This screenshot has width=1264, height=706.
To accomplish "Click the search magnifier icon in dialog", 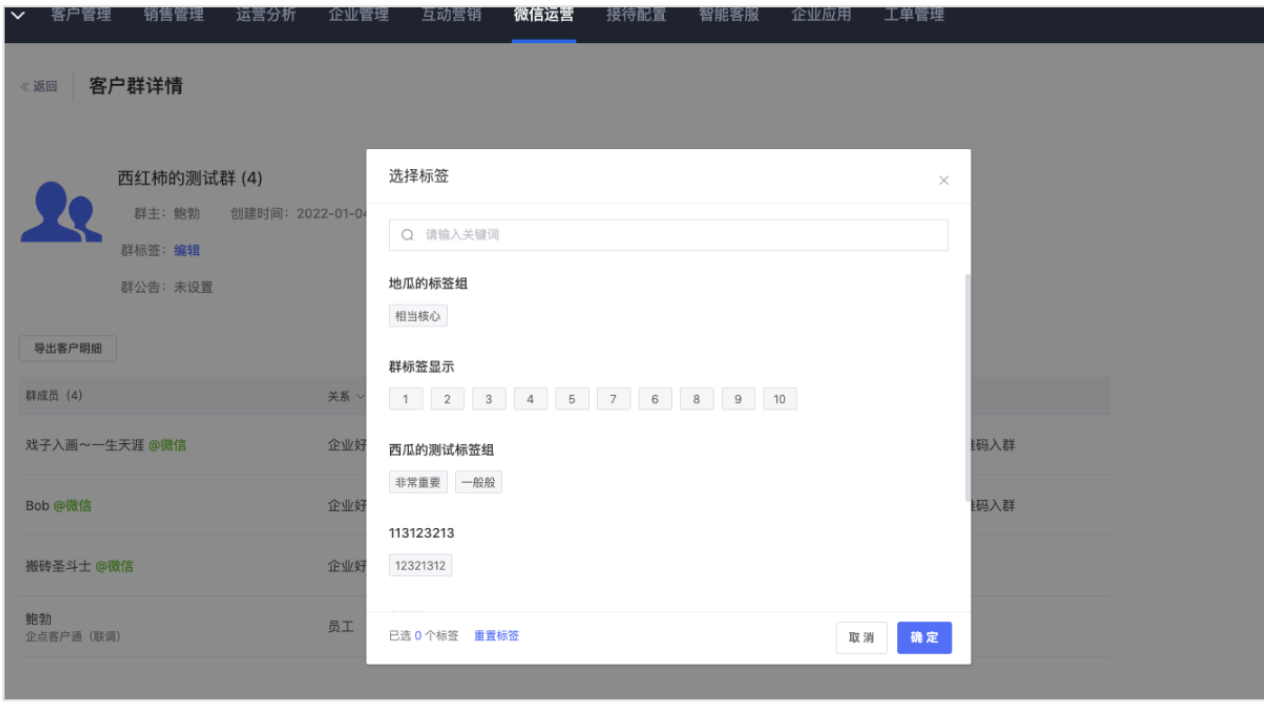I will 408,235.
